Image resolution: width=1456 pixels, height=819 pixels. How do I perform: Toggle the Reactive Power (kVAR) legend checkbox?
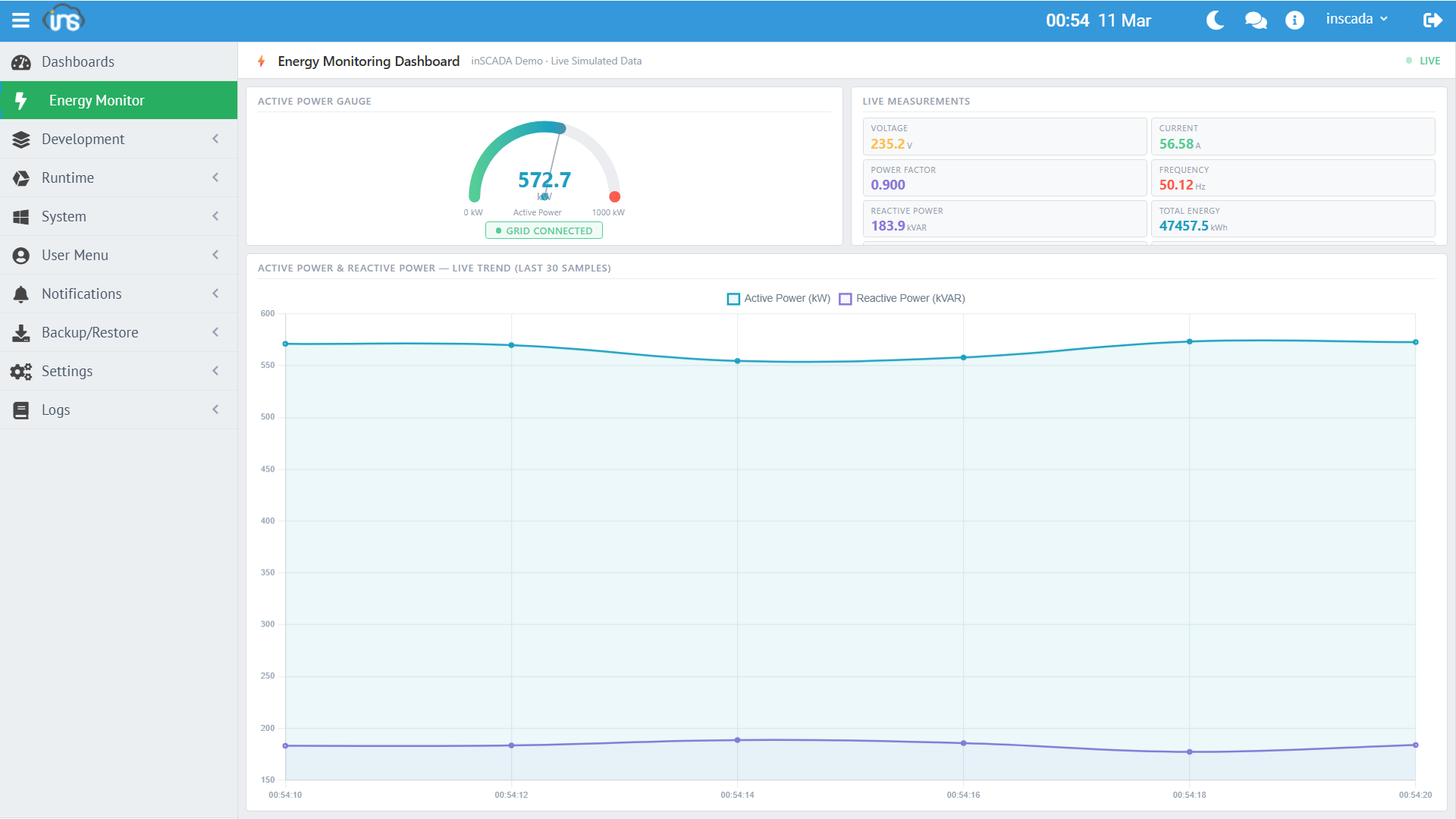(845, 299)
